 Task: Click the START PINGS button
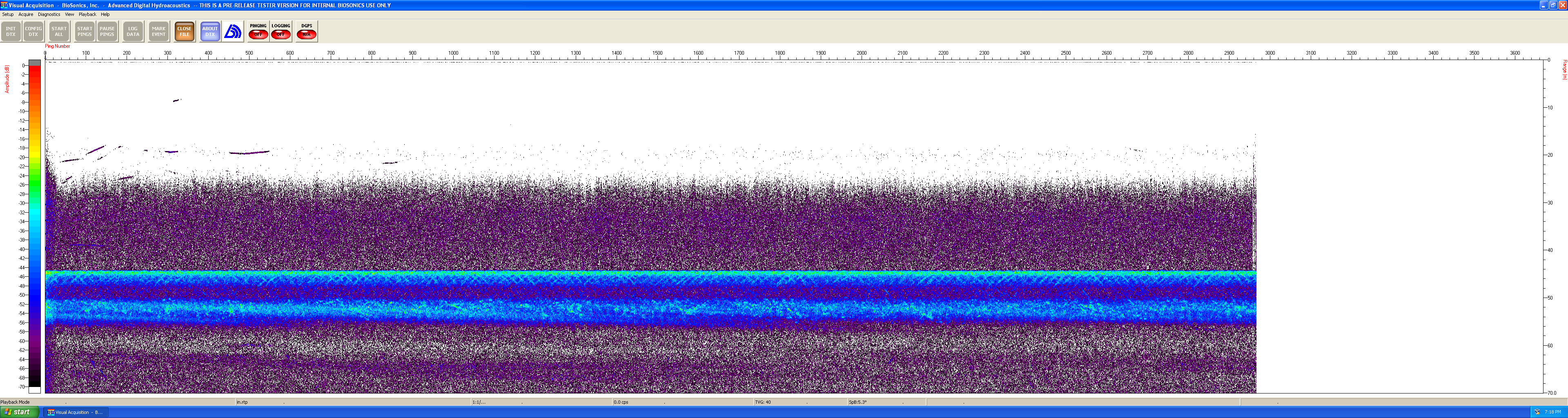[x=85, y=32]
